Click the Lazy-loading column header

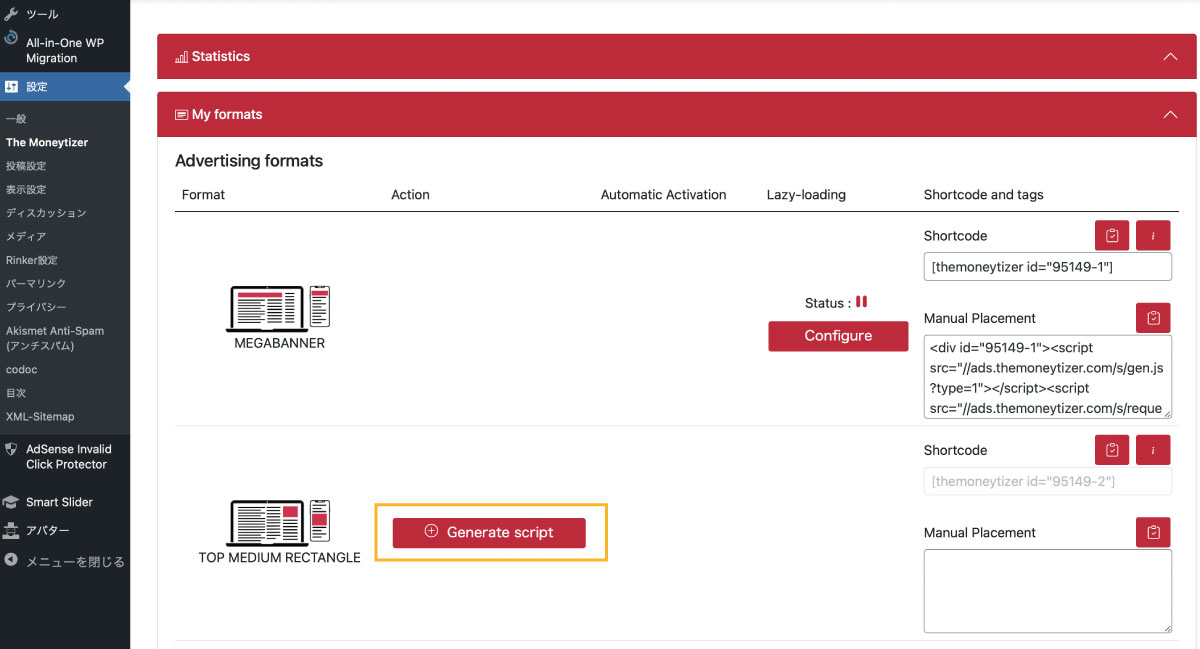[x=806, y=195]
